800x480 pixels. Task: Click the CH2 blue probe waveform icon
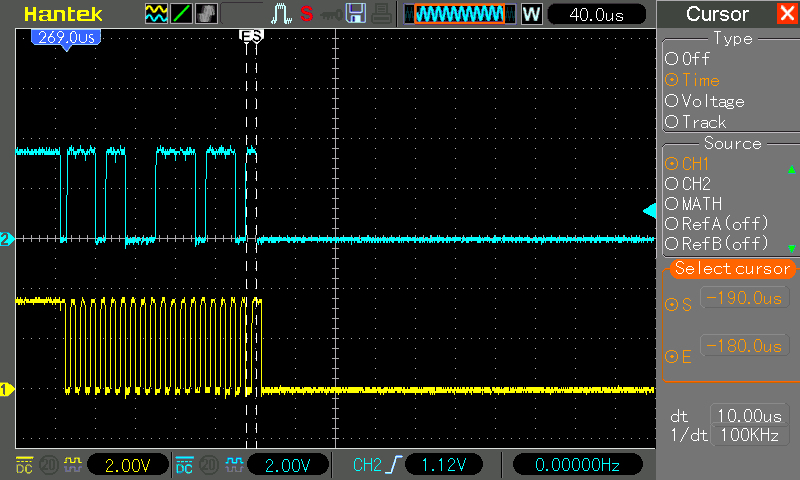coord(234,464)
